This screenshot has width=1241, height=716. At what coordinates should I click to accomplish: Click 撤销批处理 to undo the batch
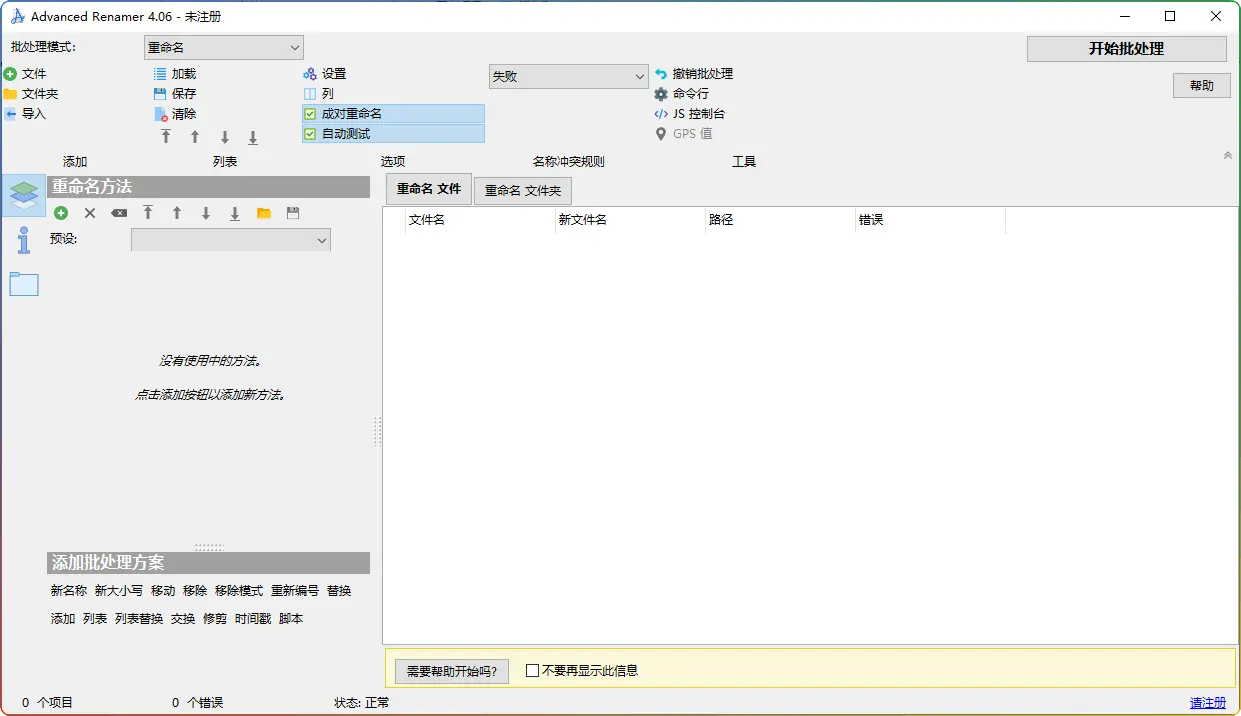point(694,74)
